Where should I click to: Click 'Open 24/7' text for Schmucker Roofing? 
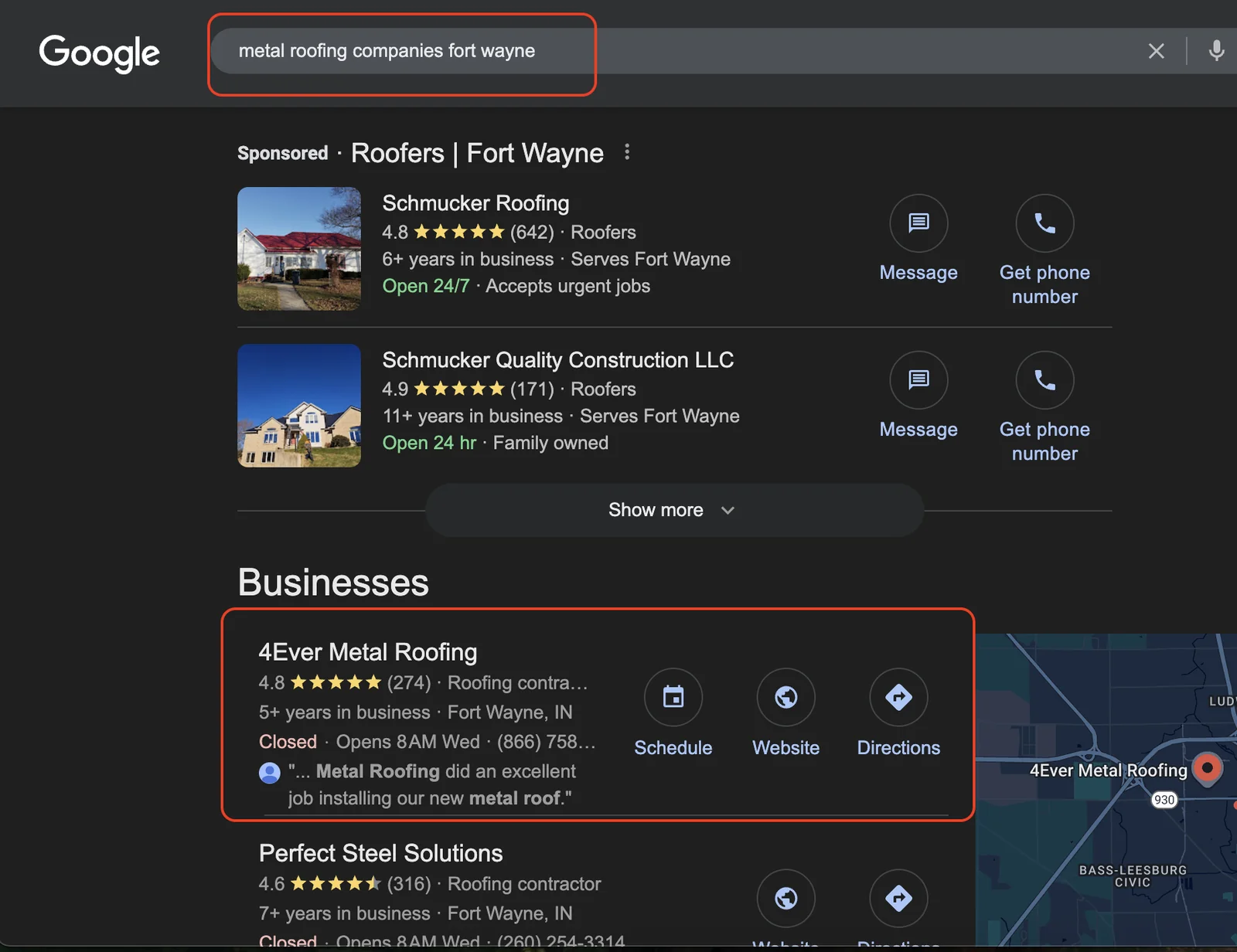point(426,286)
